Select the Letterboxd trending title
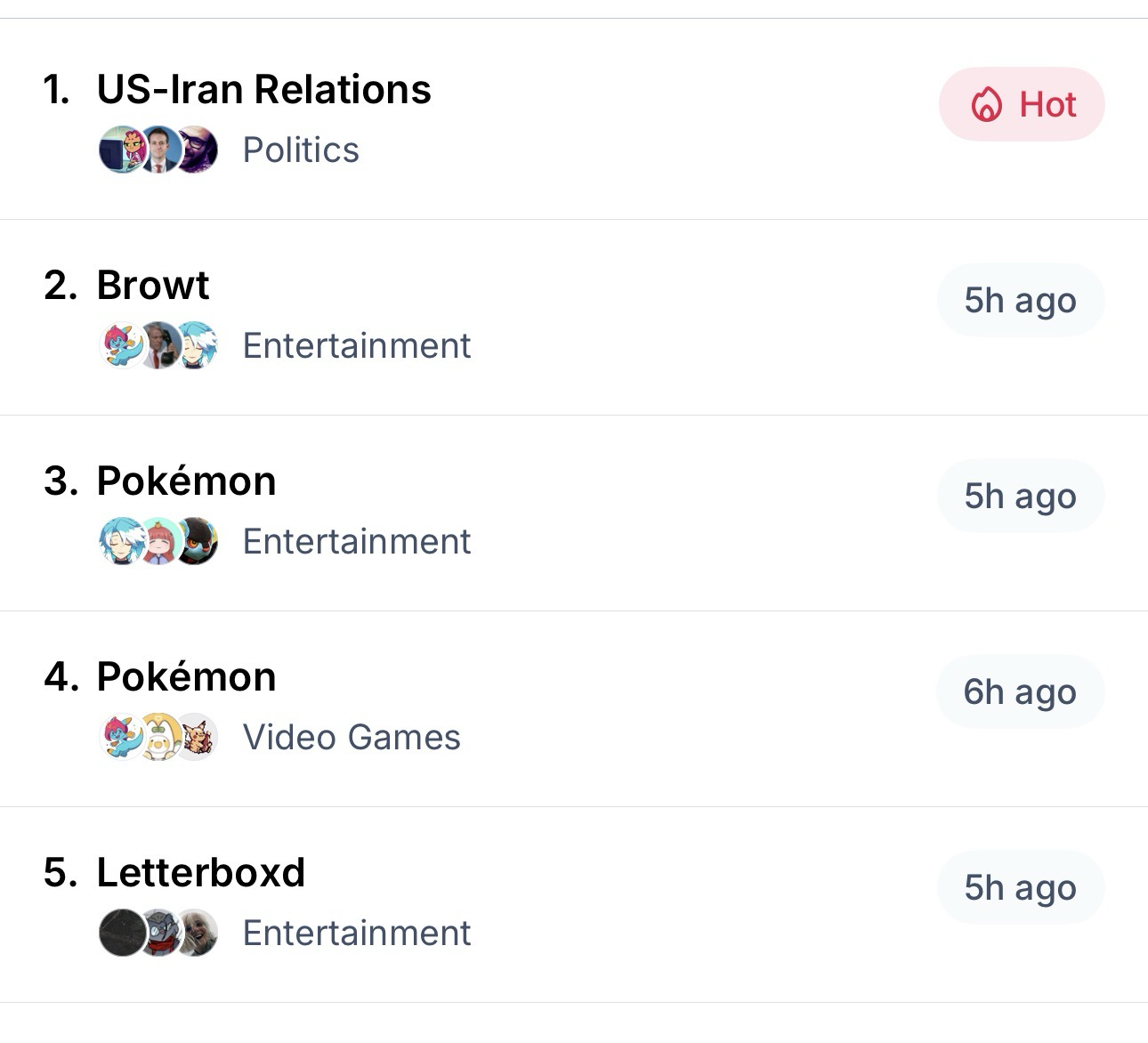 [200, 873]
